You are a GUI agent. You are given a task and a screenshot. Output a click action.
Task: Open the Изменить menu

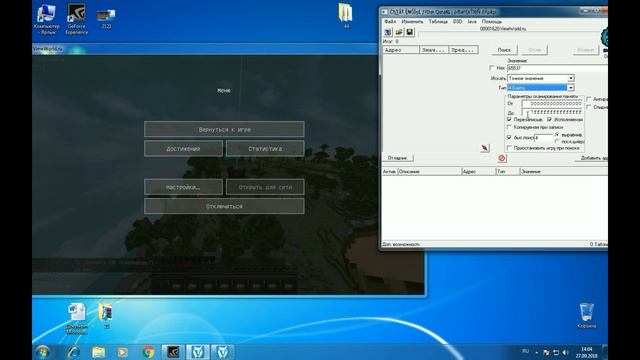pyautogui.click(x=412, y=21)
